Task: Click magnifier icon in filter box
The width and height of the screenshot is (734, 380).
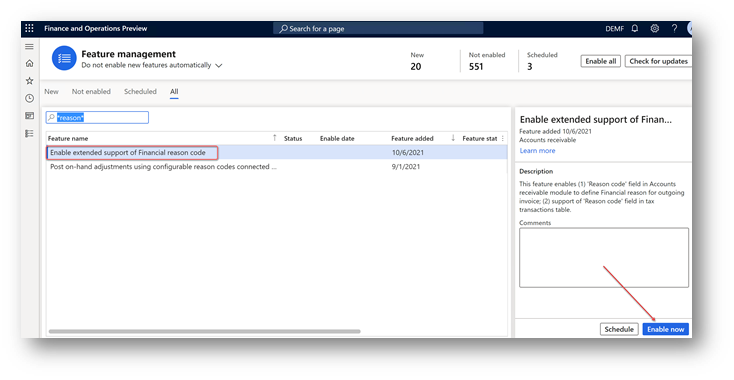Action: tap(51, 117)
